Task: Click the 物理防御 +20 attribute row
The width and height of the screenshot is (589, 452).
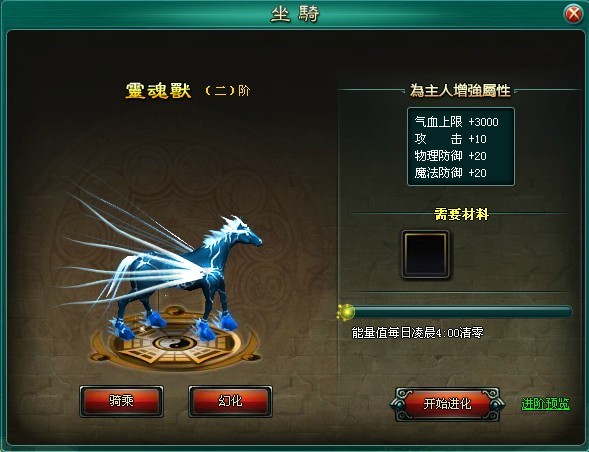Action: coord(450,156)
